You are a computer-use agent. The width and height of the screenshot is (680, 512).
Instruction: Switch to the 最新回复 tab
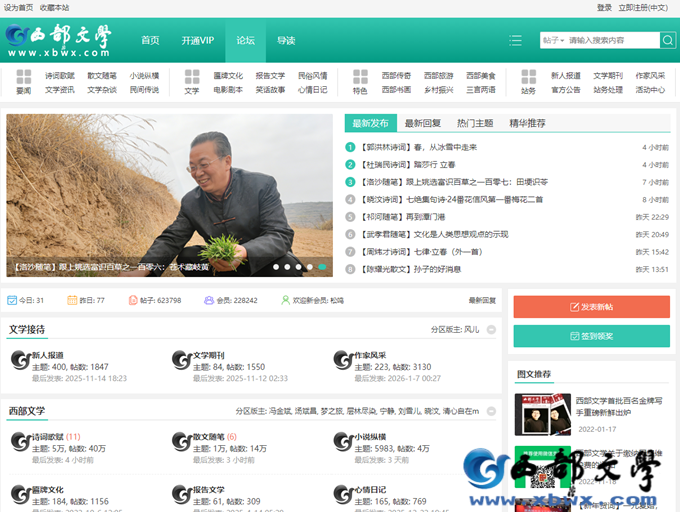423,123
